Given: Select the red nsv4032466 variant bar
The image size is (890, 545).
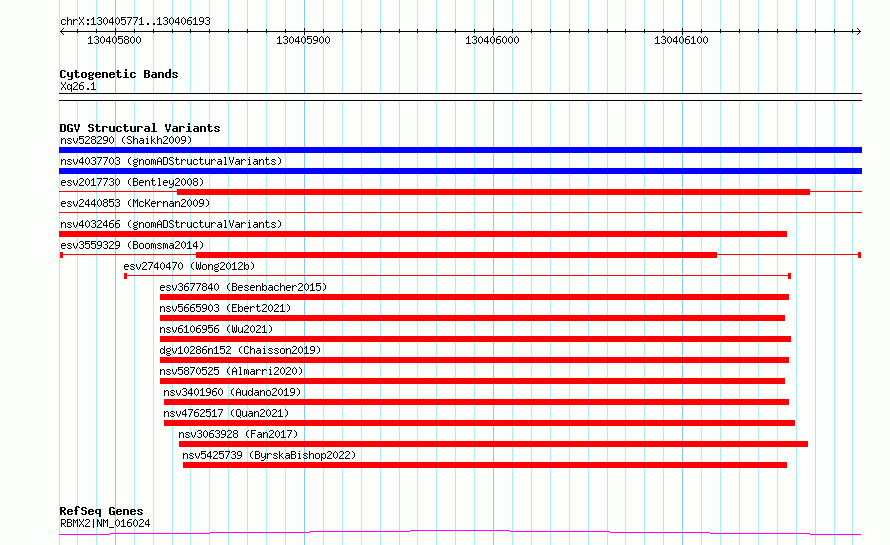Looking at the screenshot, I should coord(423,234).
